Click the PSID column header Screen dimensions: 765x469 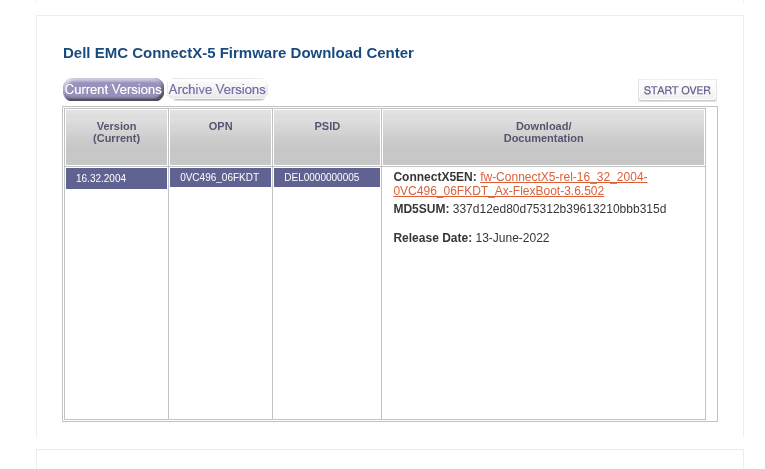tap(327, 127)
